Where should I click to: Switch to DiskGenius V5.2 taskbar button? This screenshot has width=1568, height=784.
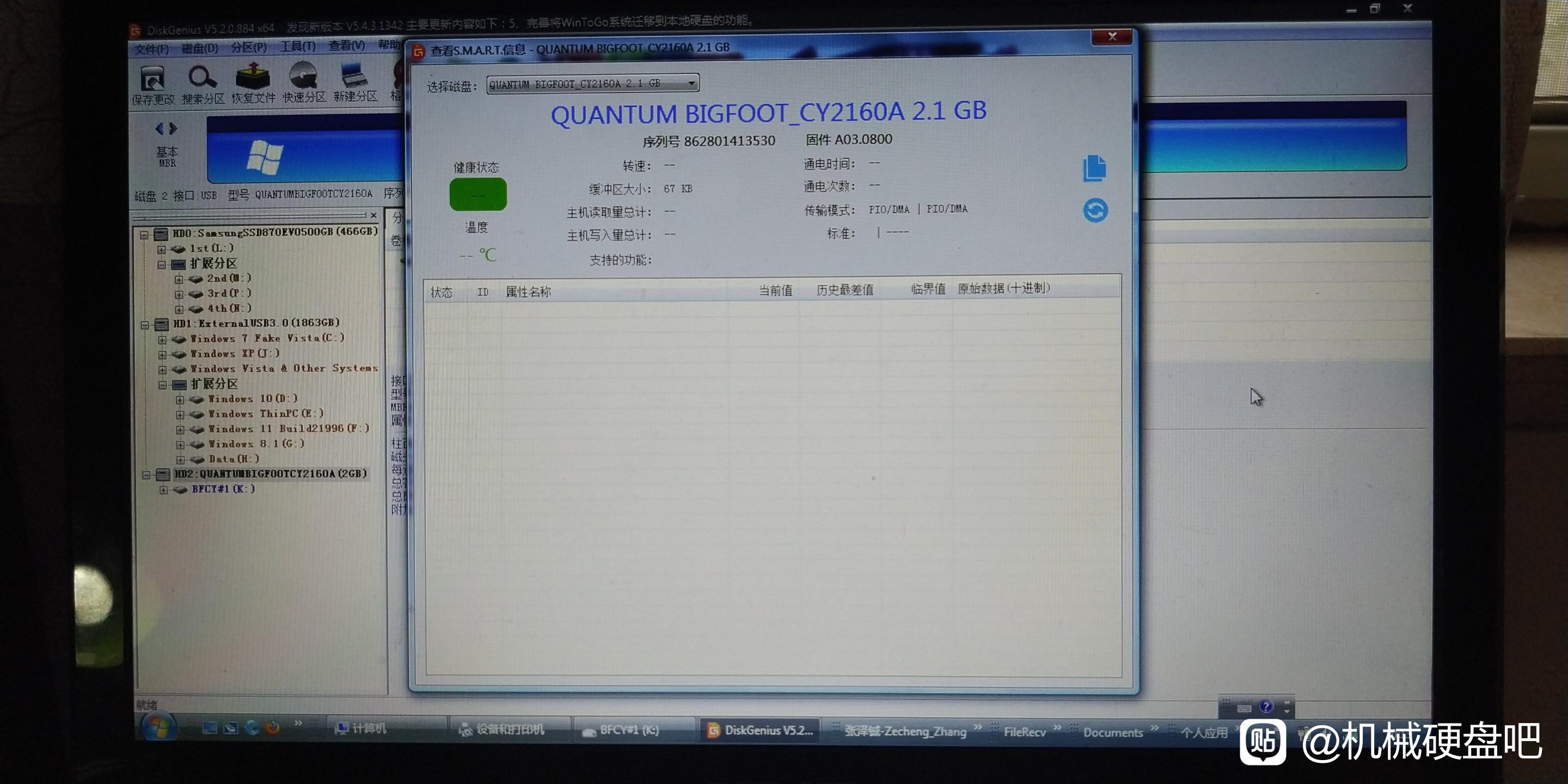pos(758,731)
